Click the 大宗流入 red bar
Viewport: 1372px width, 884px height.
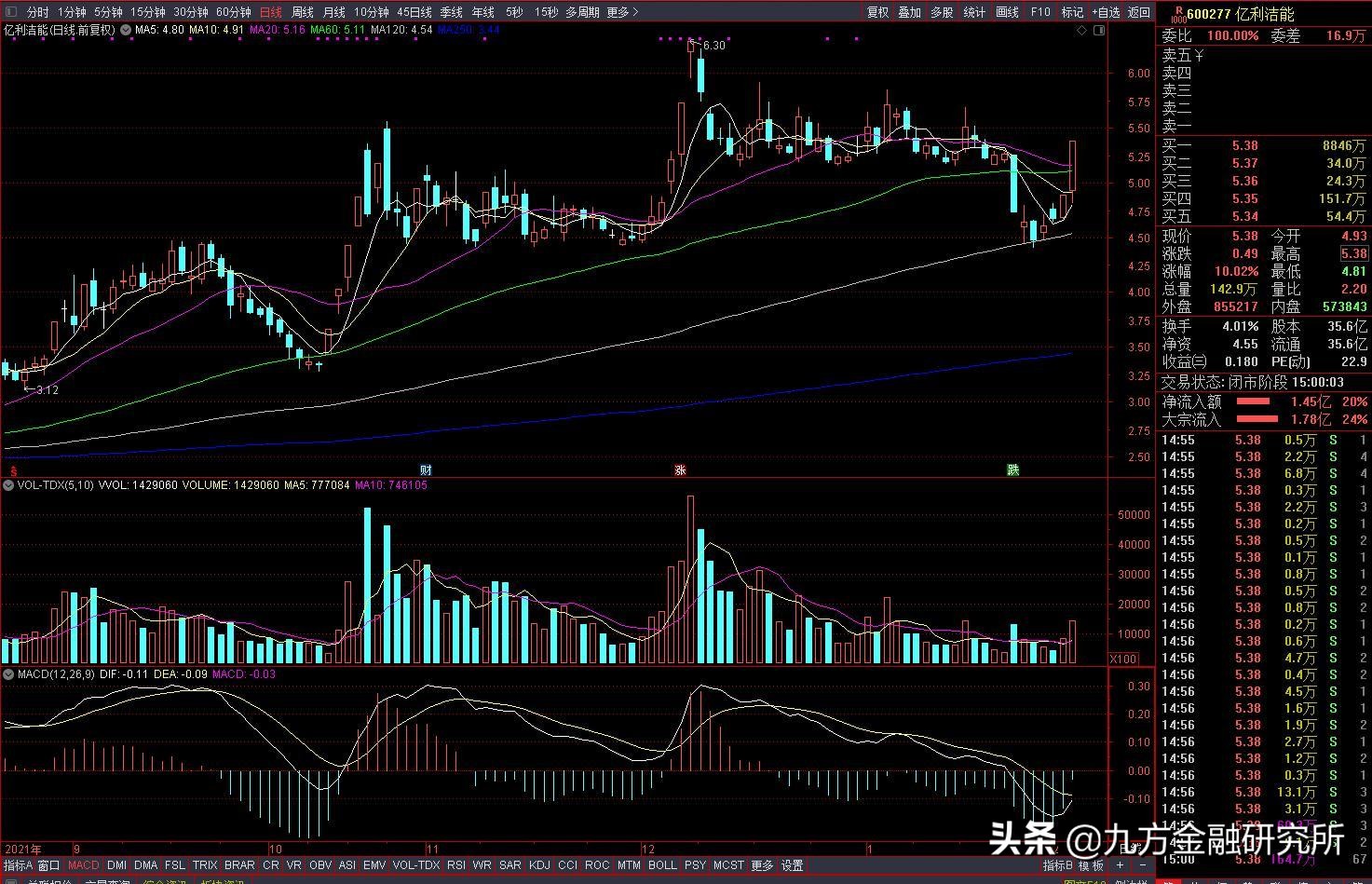(1257, 420)
